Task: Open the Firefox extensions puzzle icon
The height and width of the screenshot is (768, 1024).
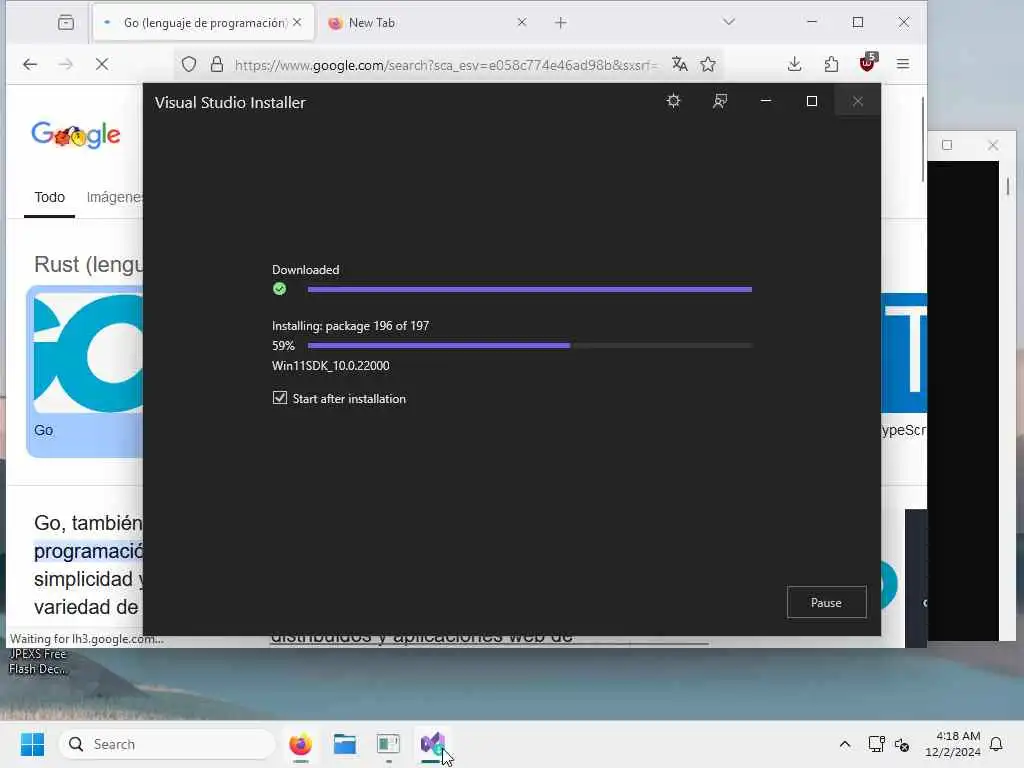Action: [x=831, y=64]
